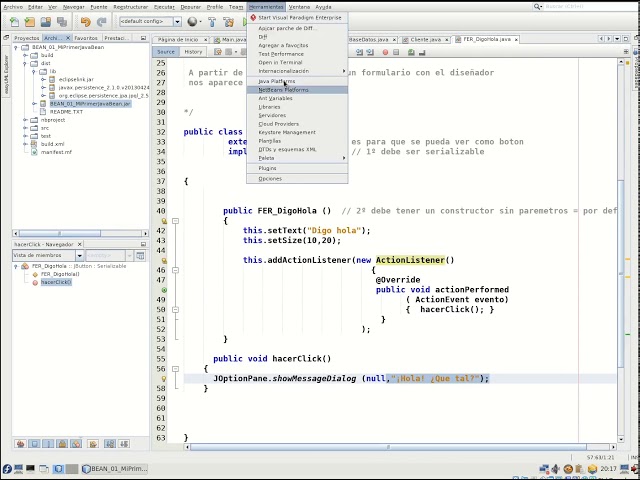This screenshot has width=640, height=480.
Task: Open the Ayuda menu
Action: tap(323, 7)
